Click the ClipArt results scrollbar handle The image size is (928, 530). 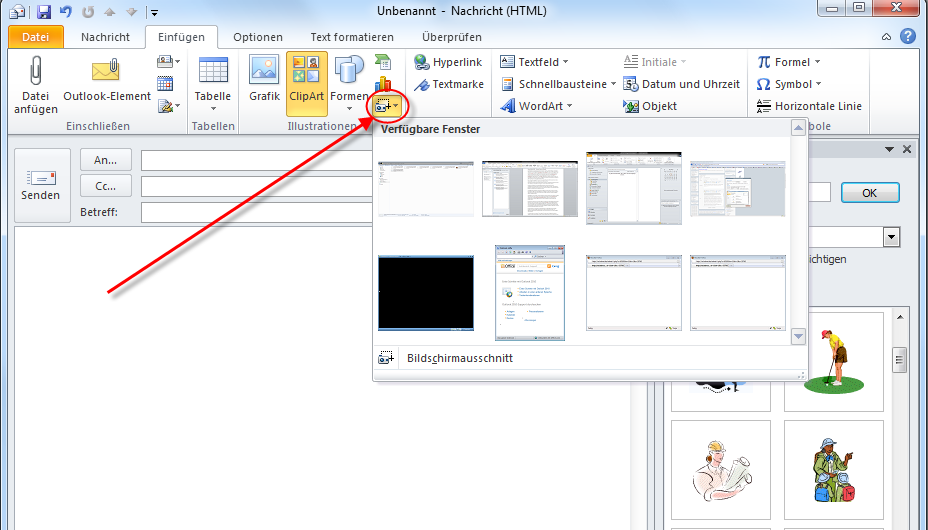pyautogui.click(x=900, y=359)
